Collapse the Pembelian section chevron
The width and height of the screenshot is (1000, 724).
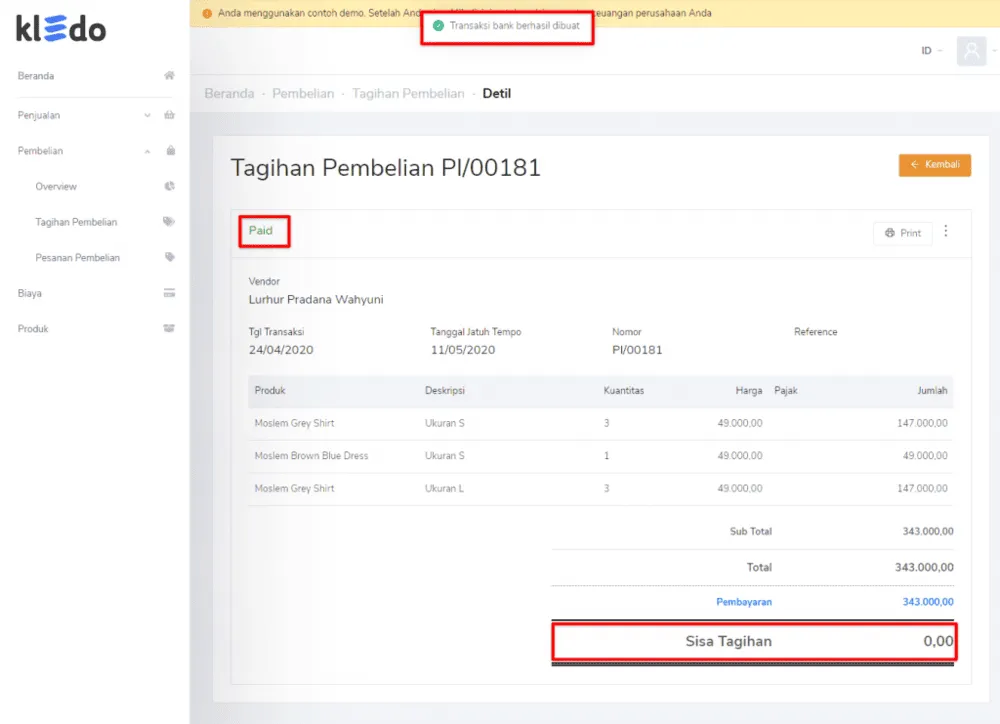point(148,150)
